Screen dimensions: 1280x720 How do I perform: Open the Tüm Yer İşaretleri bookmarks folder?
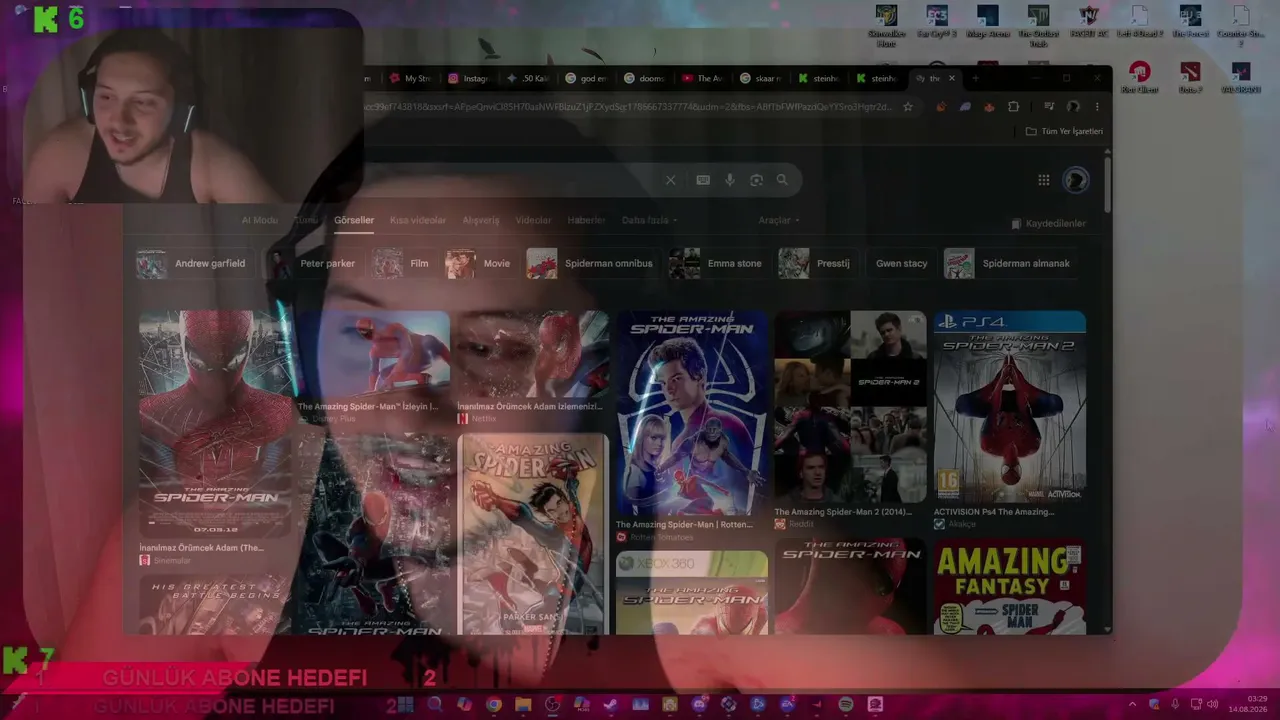click(x=1064, y=131)
